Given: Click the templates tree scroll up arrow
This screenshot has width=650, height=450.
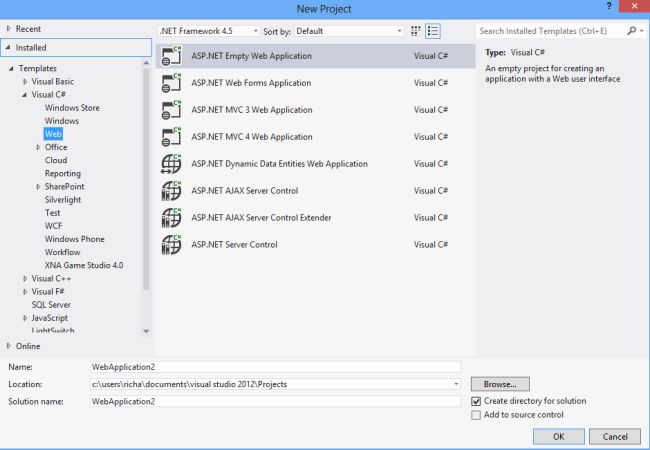Looking at the screenshot, I should 146,63.
